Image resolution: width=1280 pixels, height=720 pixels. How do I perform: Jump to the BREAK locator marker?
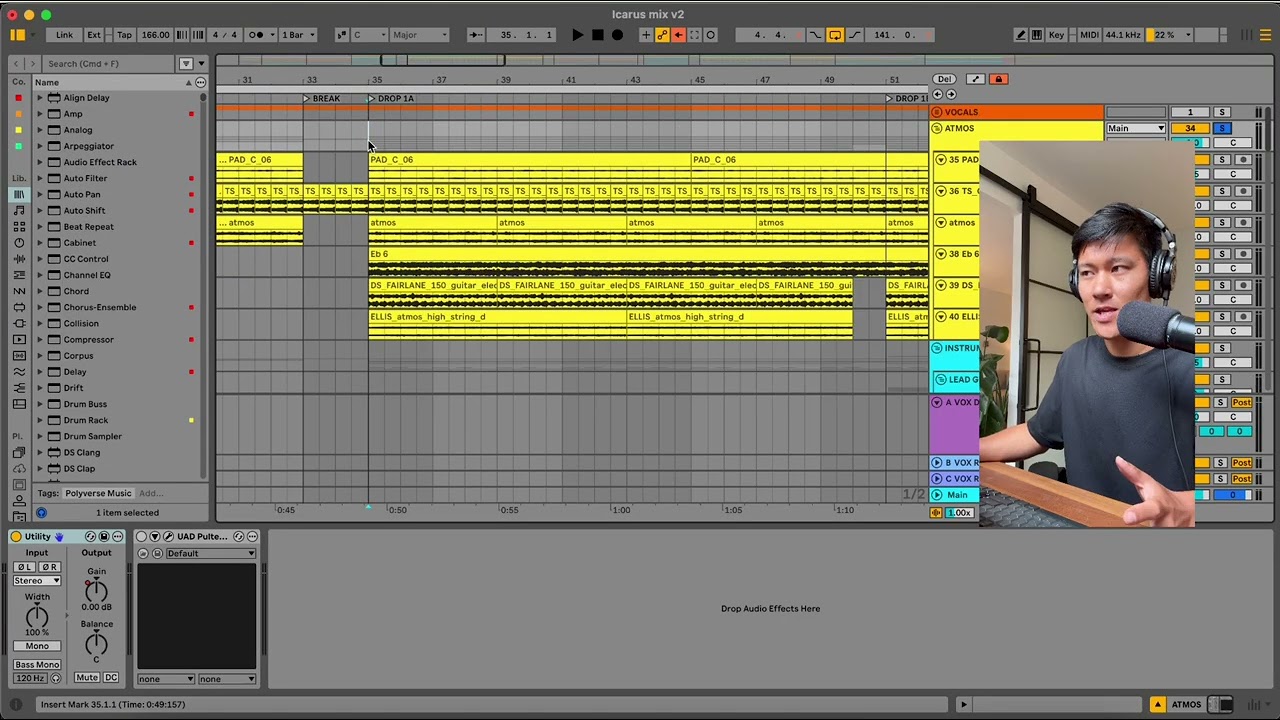pos(322,98)
